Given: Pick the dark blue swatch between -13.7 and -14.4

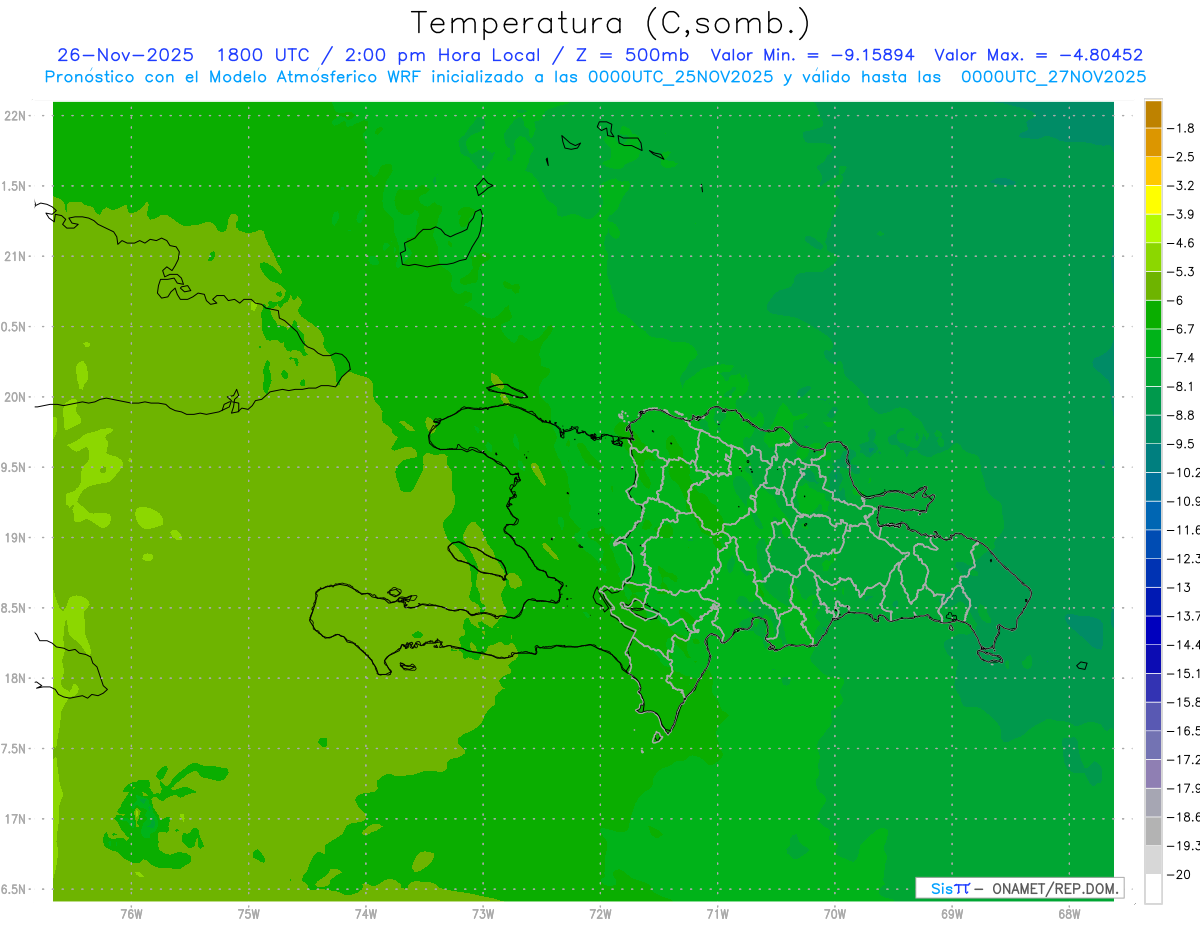Looking at the screenshot, I should click(1153, 630).
